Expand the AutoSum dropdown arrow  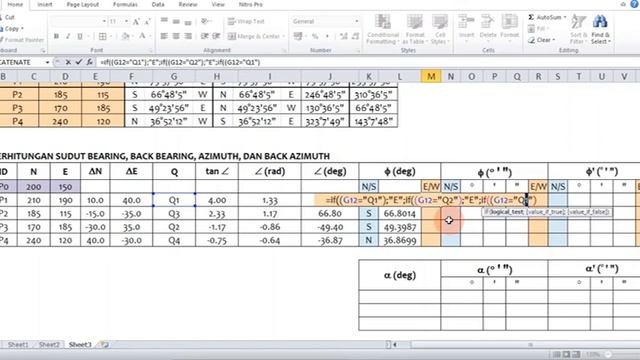click(565, 17)
